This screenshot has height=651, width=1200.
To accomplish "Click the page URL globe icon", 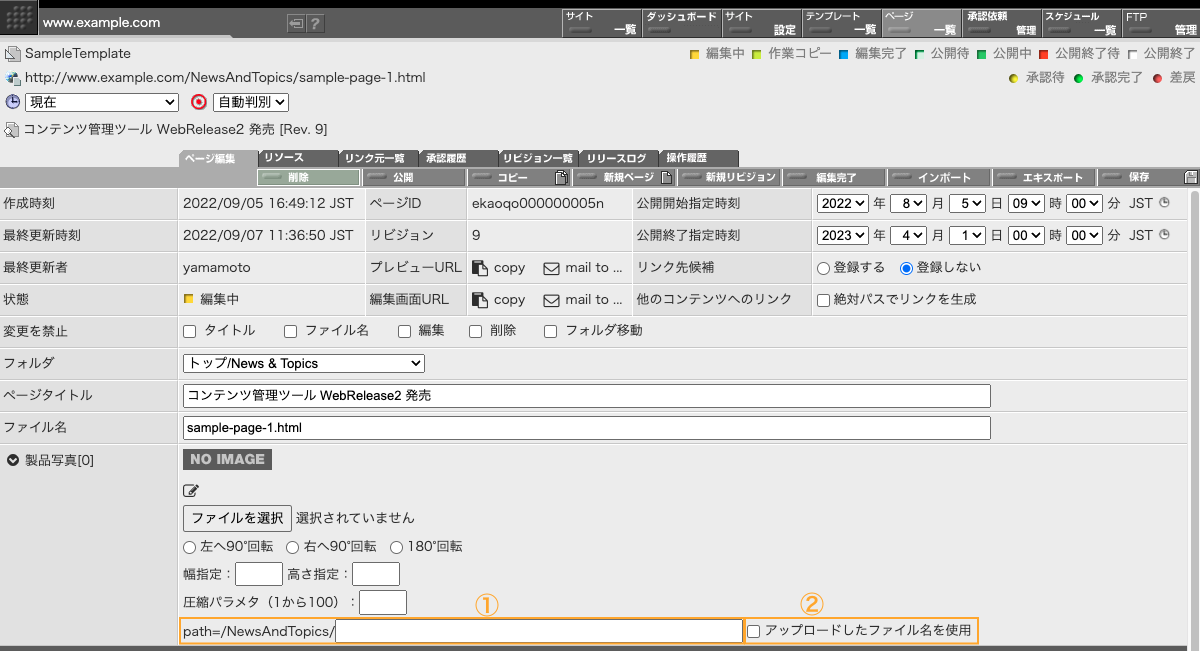I will [x=12, y=78].
